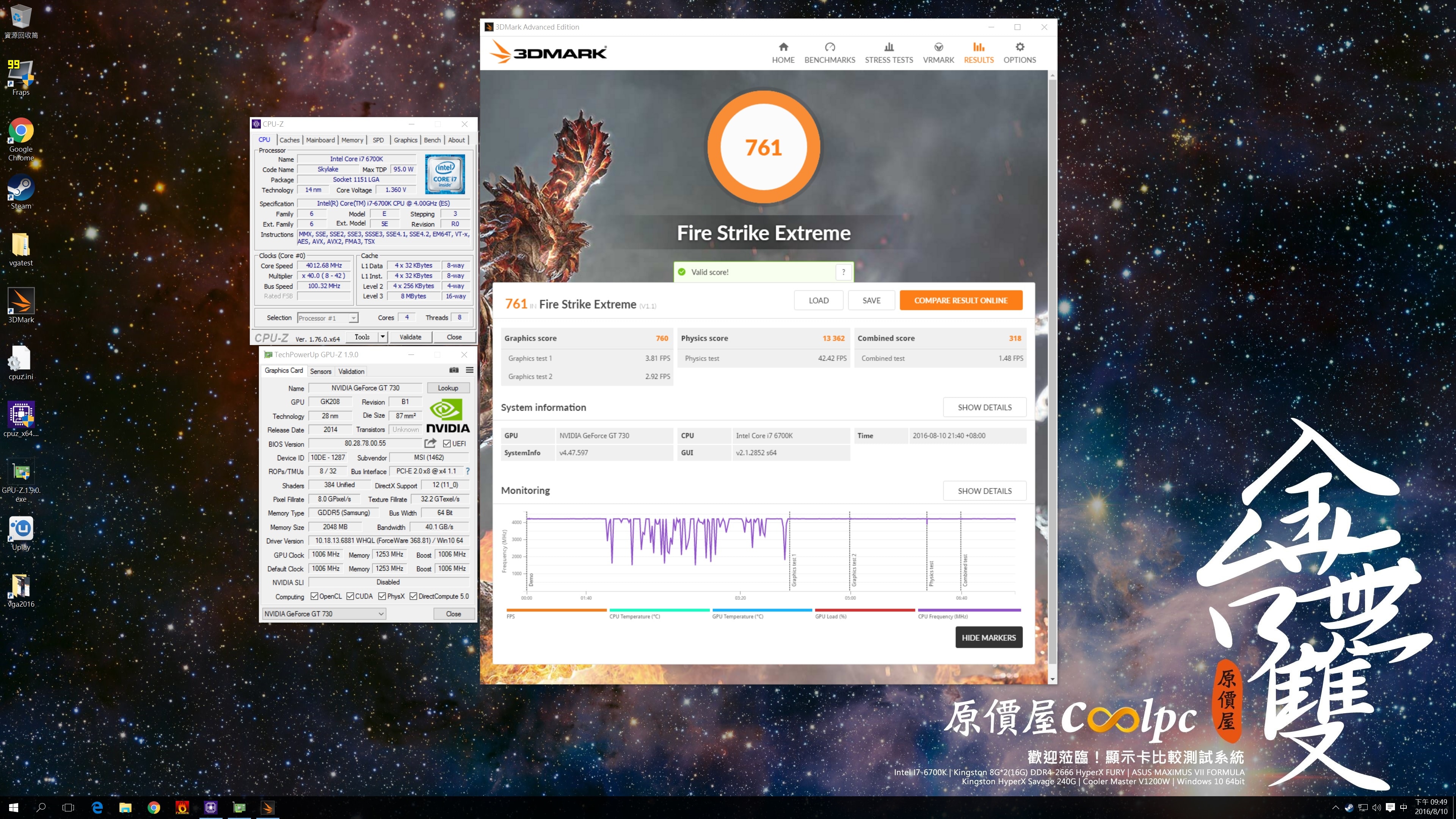
Task: Switch to CPU-Z SPD tab
Action: [378, 140]
